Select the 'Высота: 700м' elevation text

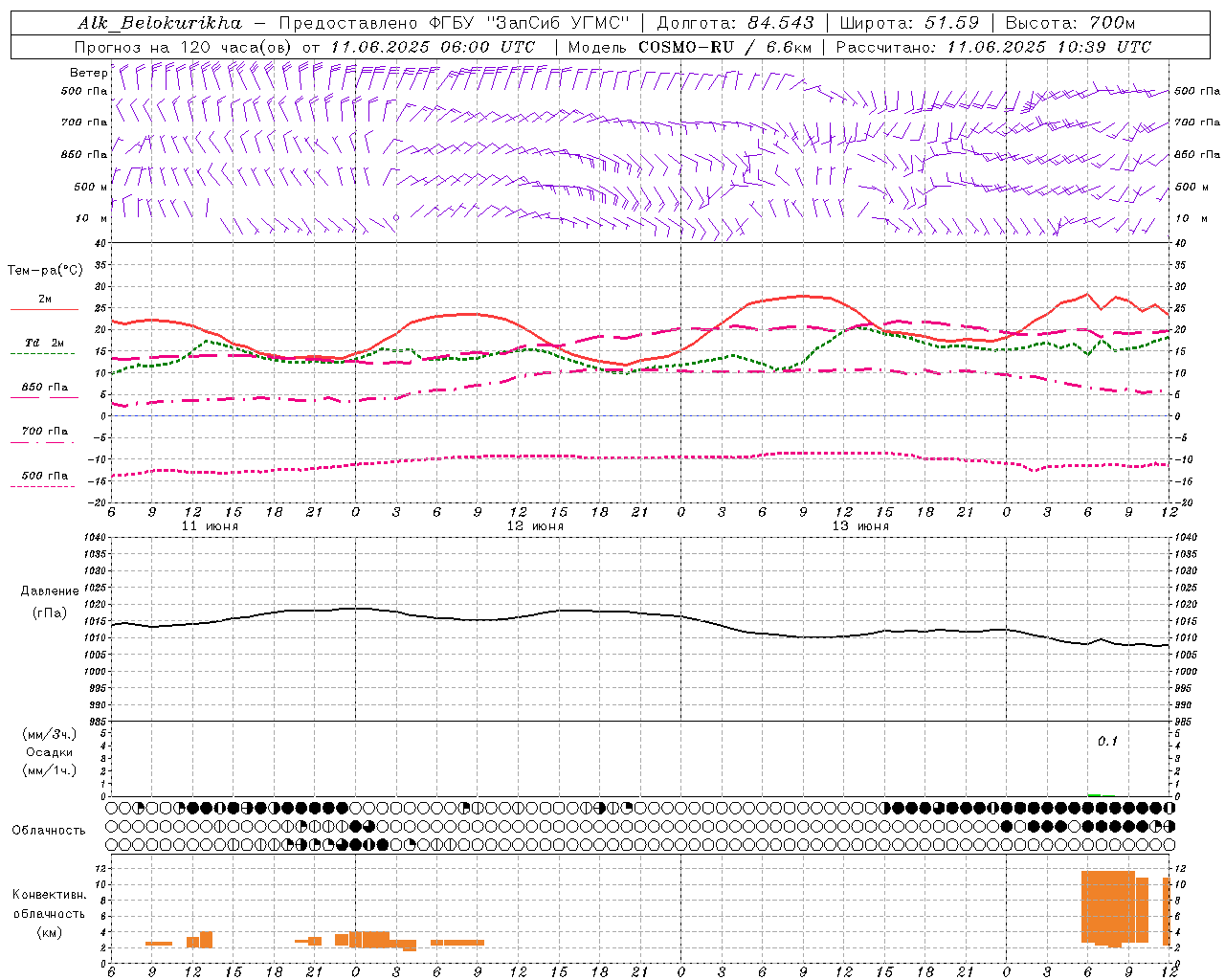click(x=1070, y=23)
